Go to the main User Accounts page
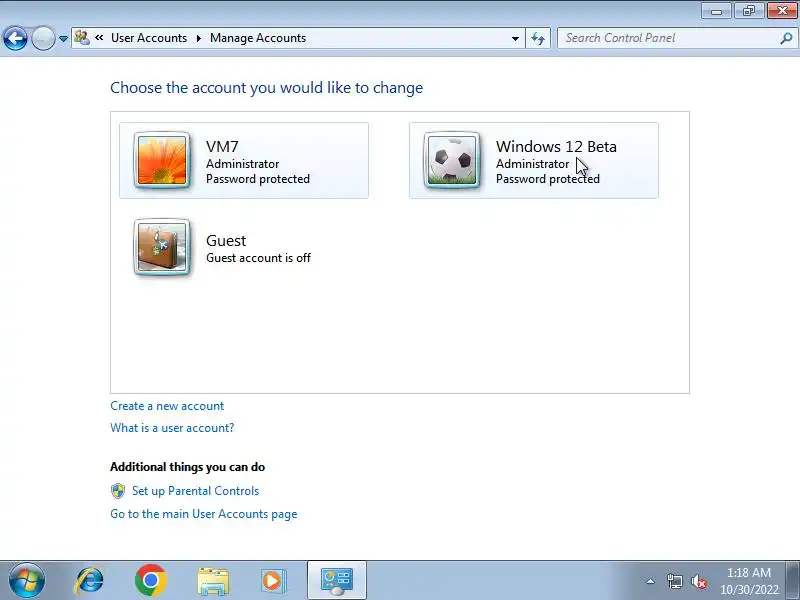This screenshot has width=800, height=600. (x=204, y=514)
